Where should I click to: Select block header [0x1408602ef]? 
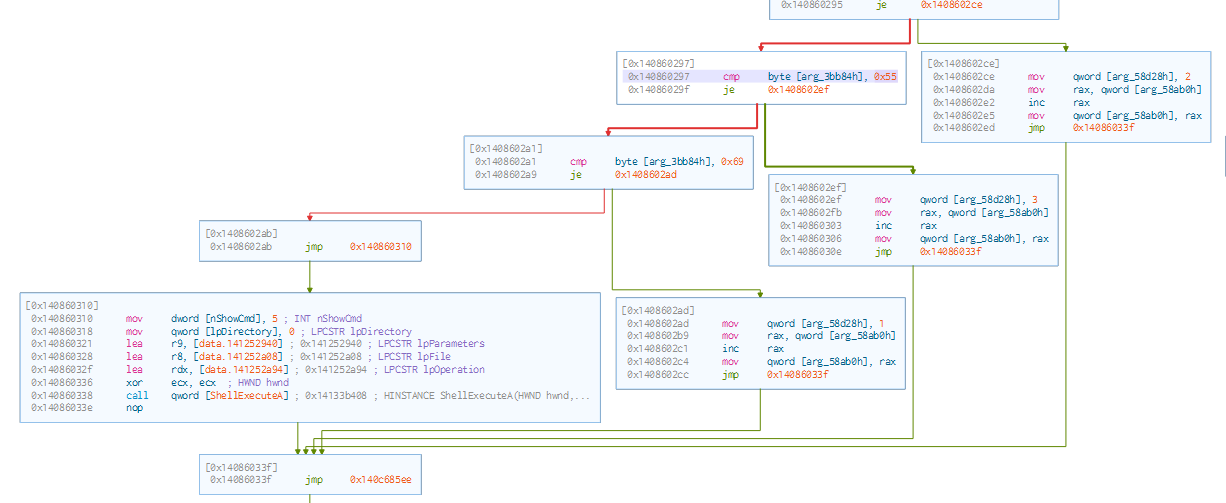coord(811,187)
